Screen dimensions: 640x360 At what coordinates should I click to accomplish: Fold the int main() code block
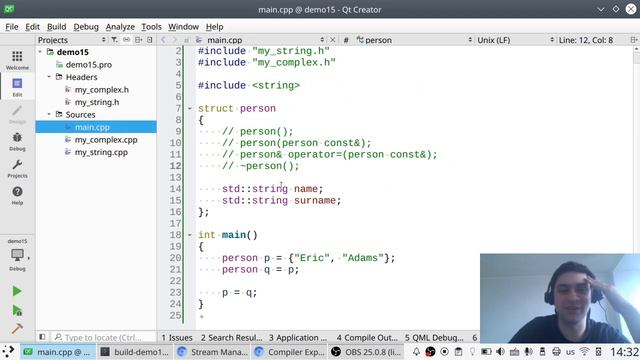click(x=189, y=235)
